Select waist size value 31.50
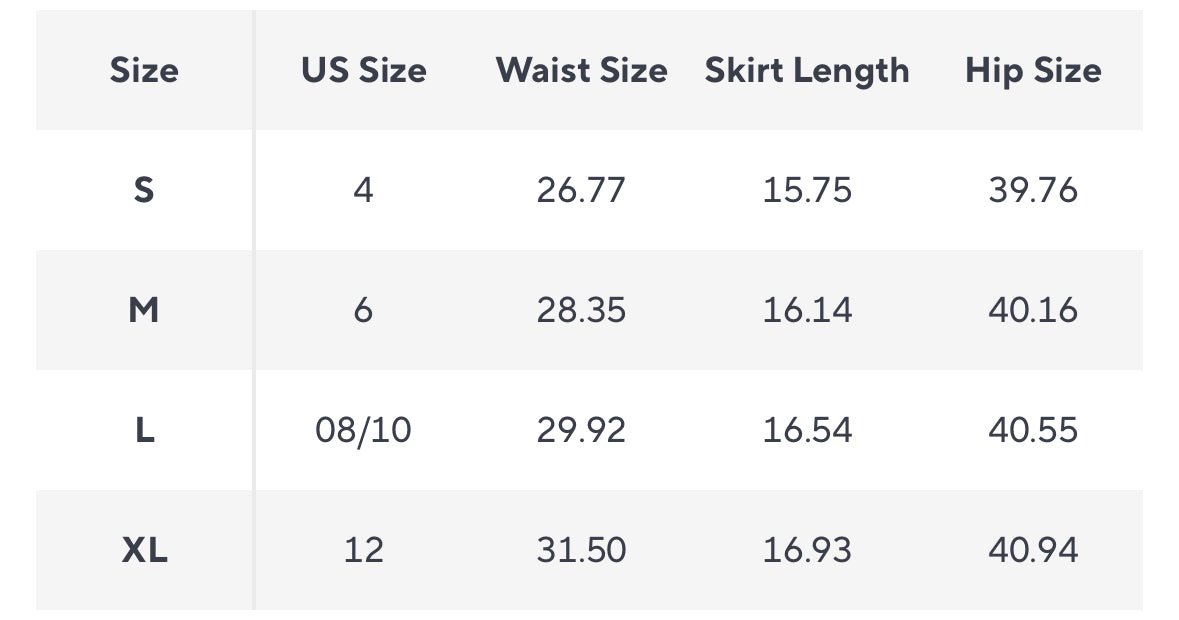The image size is (1179, 620). [x=581, y=550]
